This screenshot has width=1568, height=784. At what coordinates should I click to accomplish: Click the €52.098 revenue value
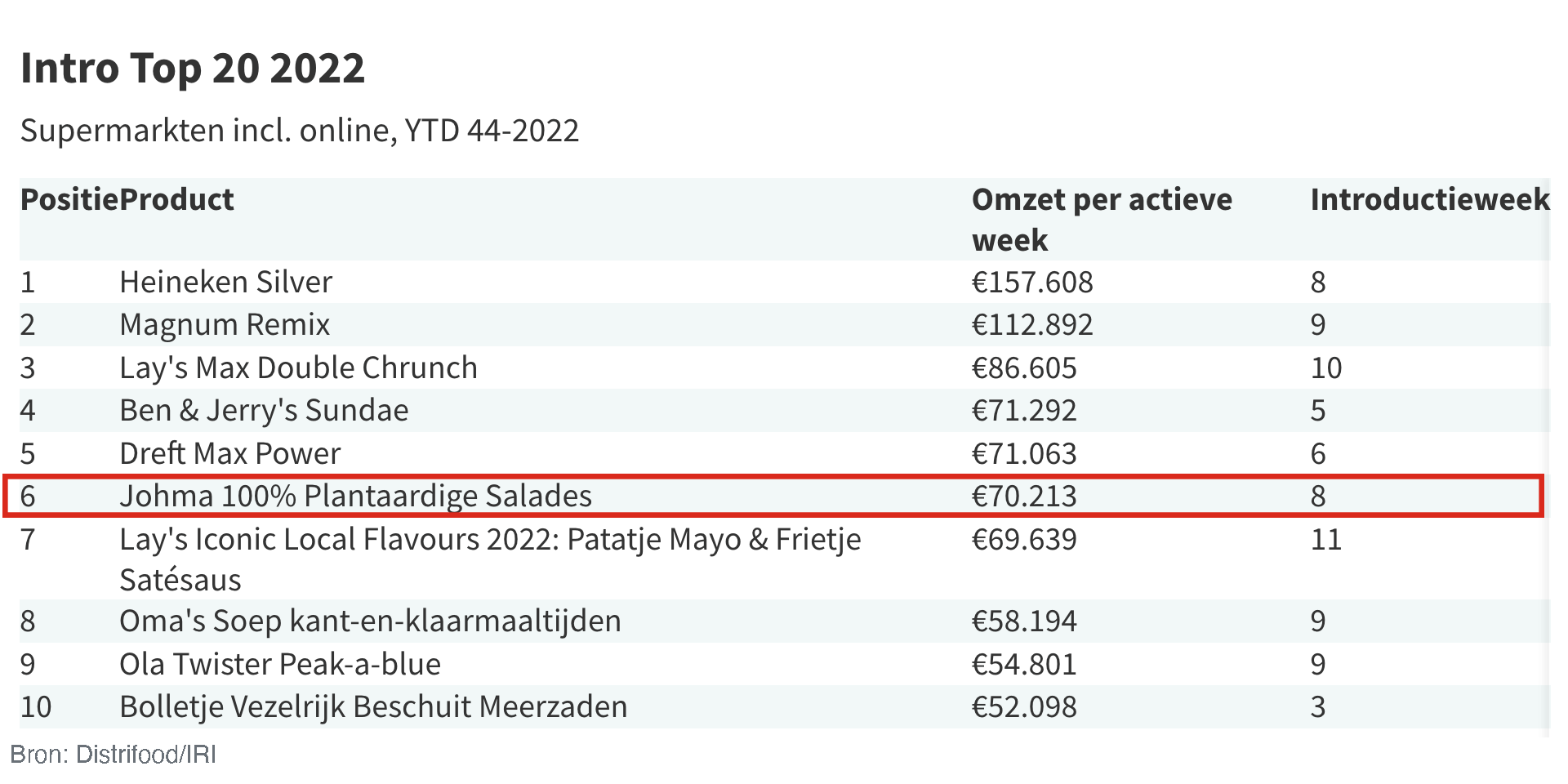pyautogui.click(x=1024, y=707)
